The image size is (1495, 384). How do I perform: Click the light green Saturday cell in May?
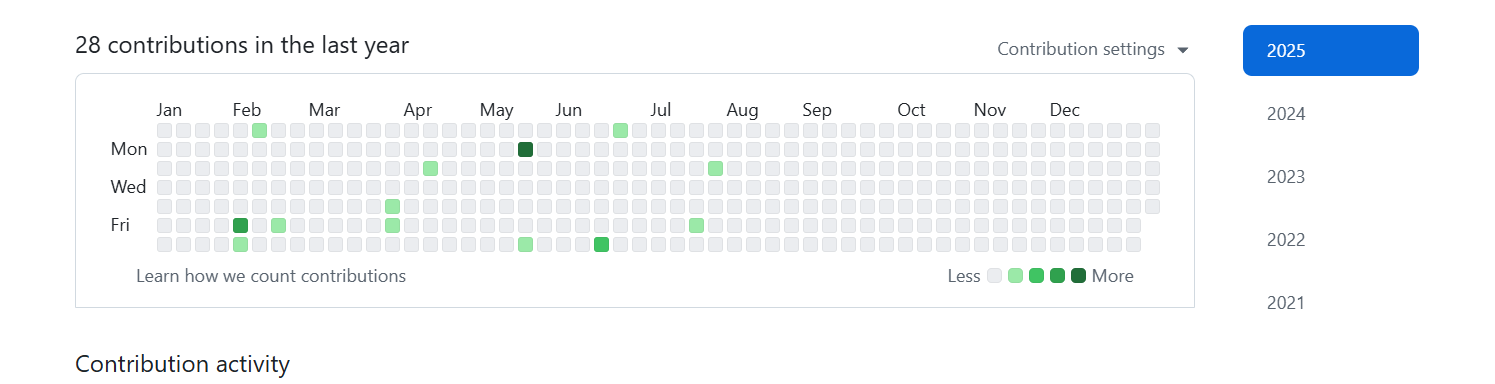point(525,244)
